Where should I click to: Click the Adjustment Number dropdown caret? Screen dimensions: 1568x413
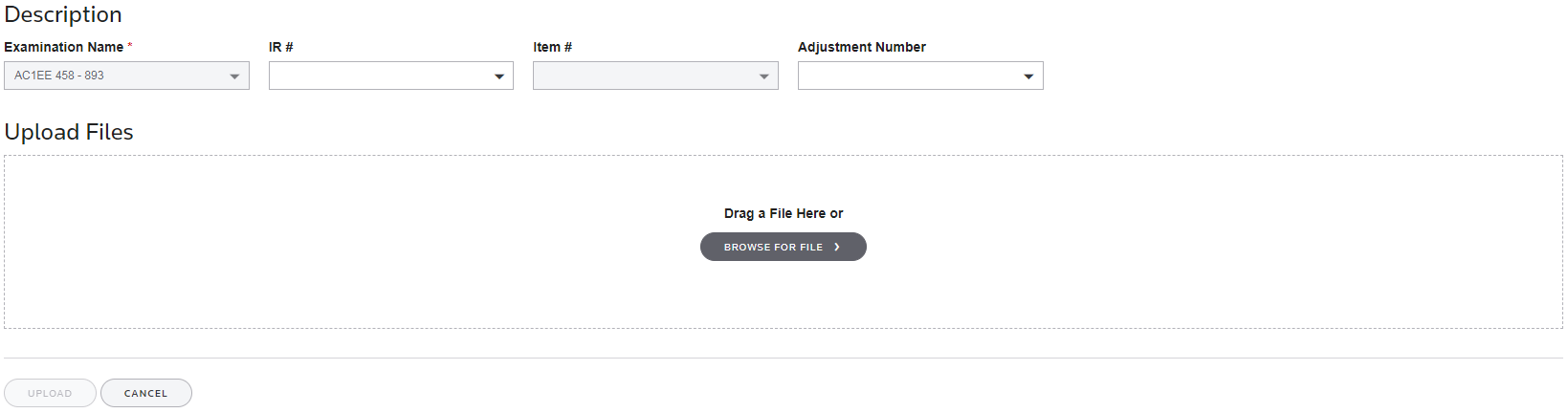pos(1028,76)
